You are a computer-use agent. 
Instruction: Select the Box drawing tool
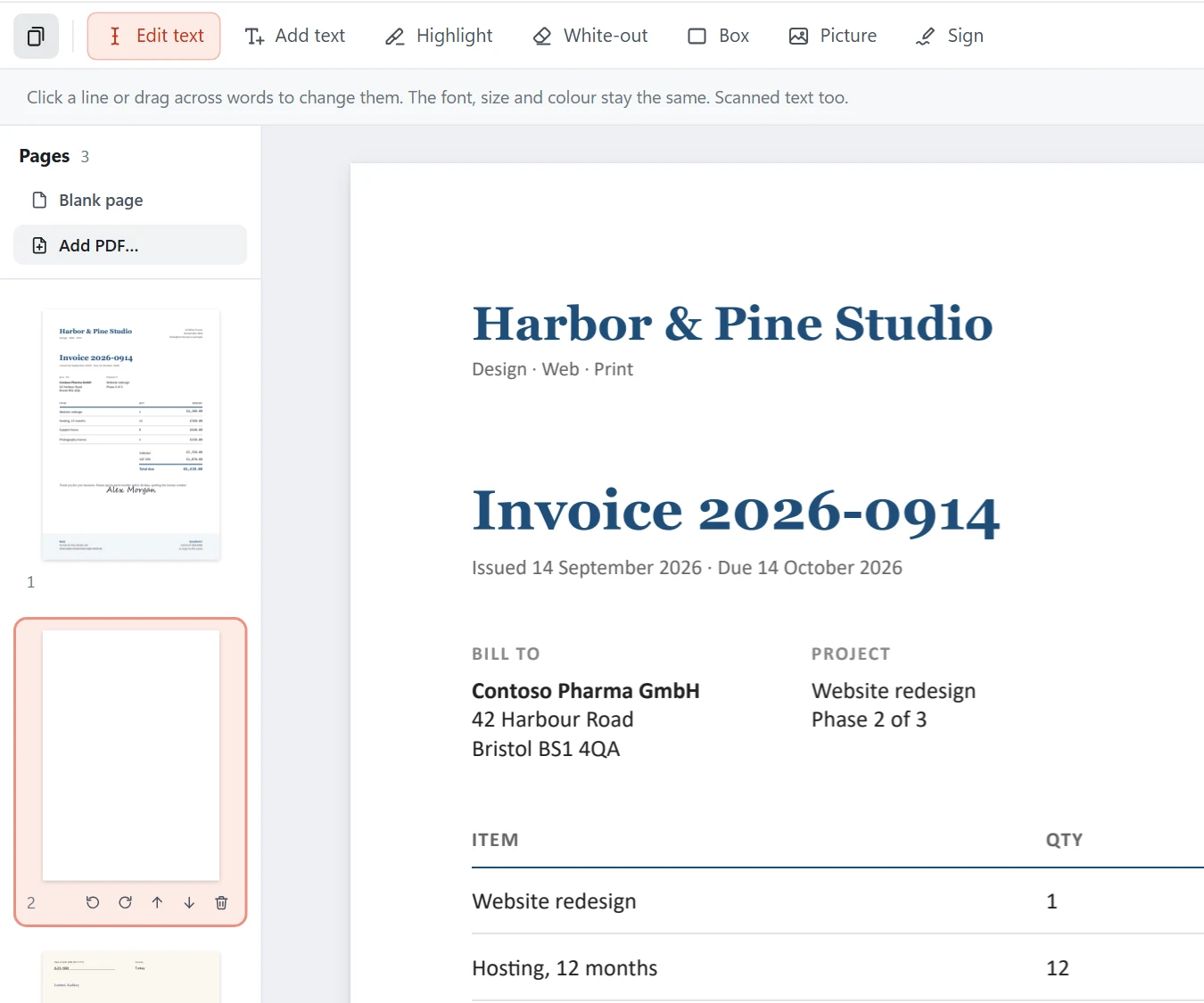[x=718, y=37]
